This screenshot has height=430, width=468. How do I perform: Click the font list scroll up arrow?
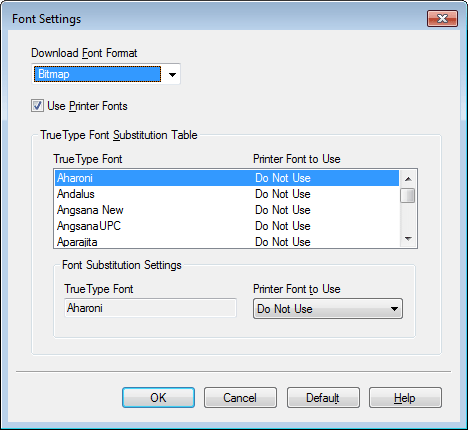(x=408, y=179)
